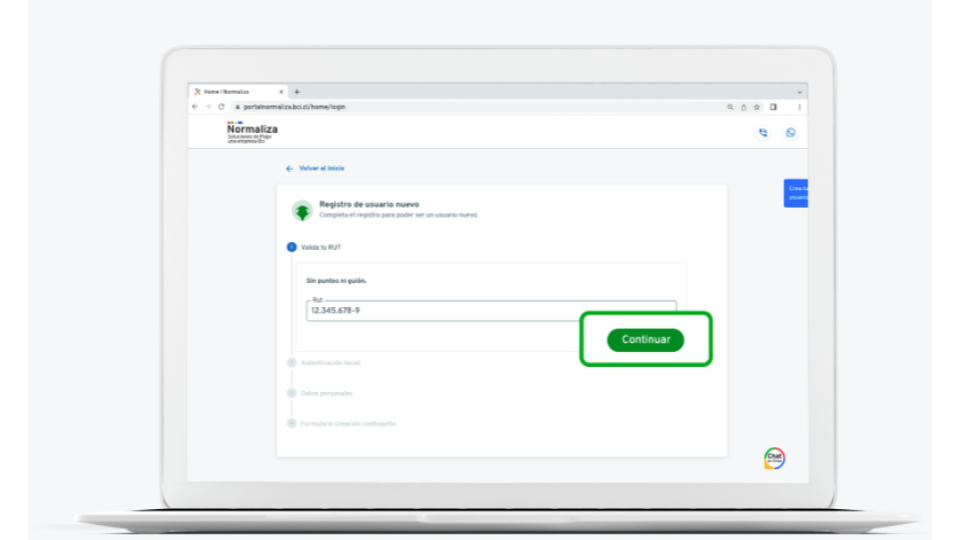Click the browser back arrow
The height and width of the screenshot is (540, 960).
point(196,106)
